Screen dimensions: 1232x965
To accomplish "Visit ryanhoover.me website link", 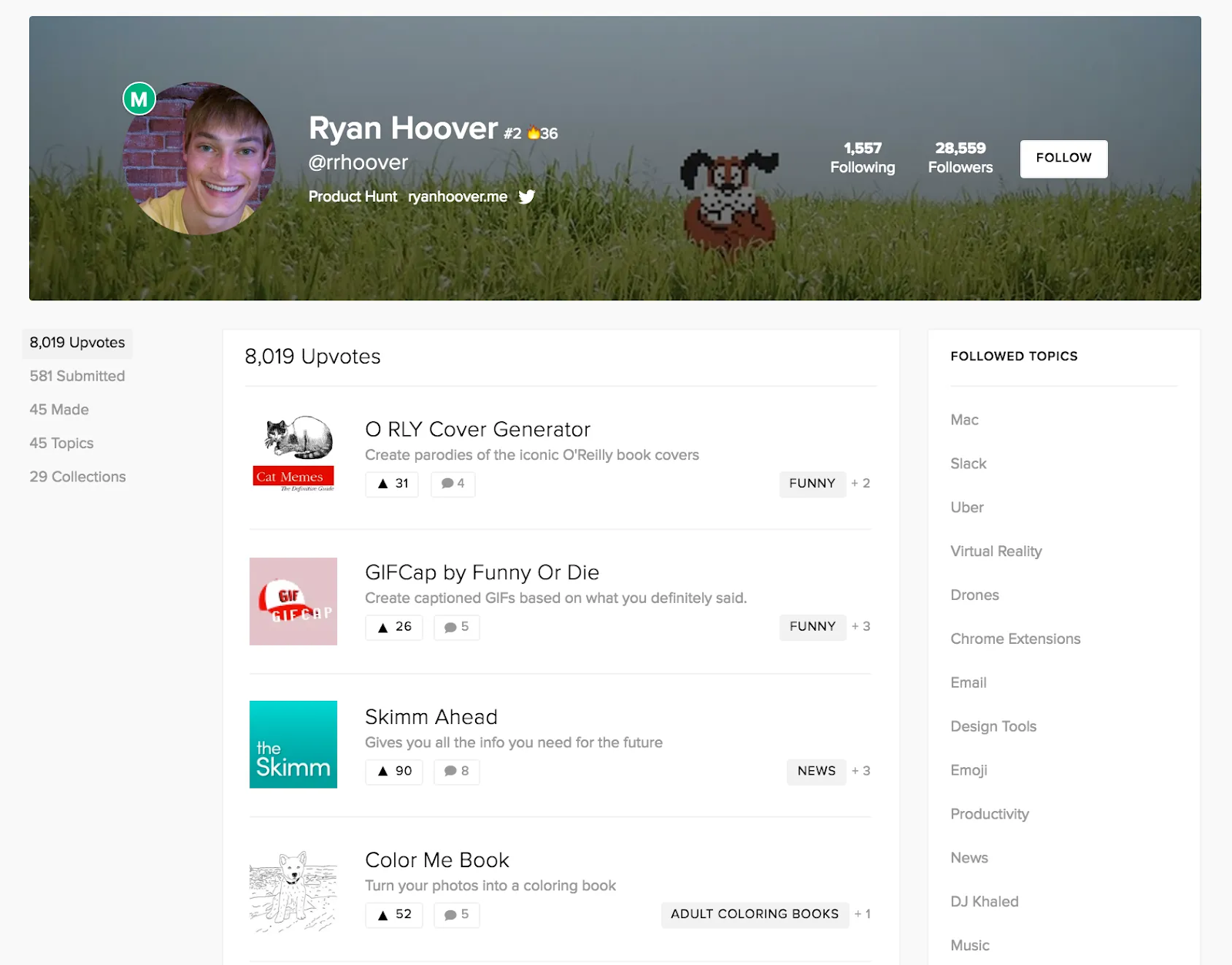I will pyautogui.click(x=457, y=196).
